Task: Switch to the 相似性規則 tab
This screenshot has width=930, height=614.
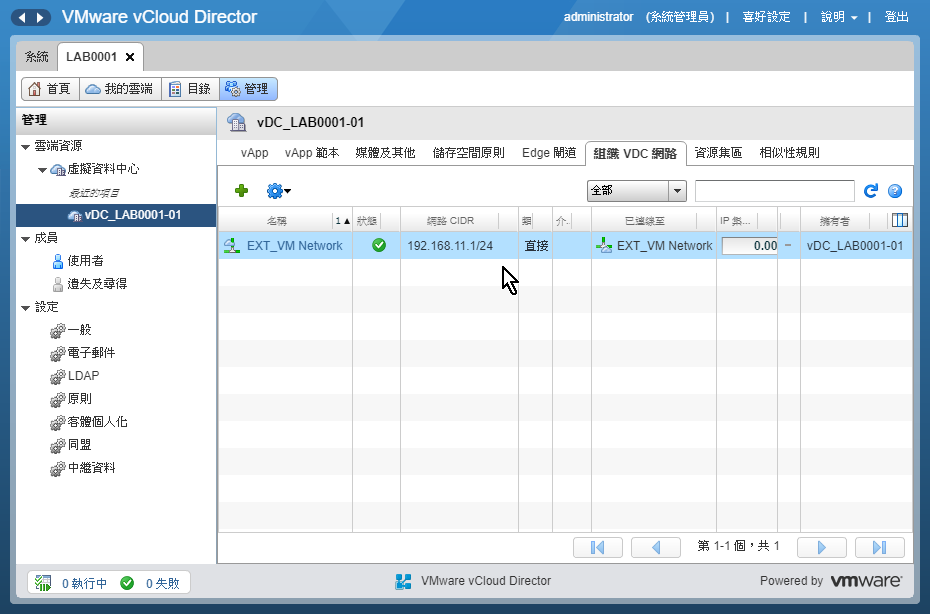Action: (789, 153)
